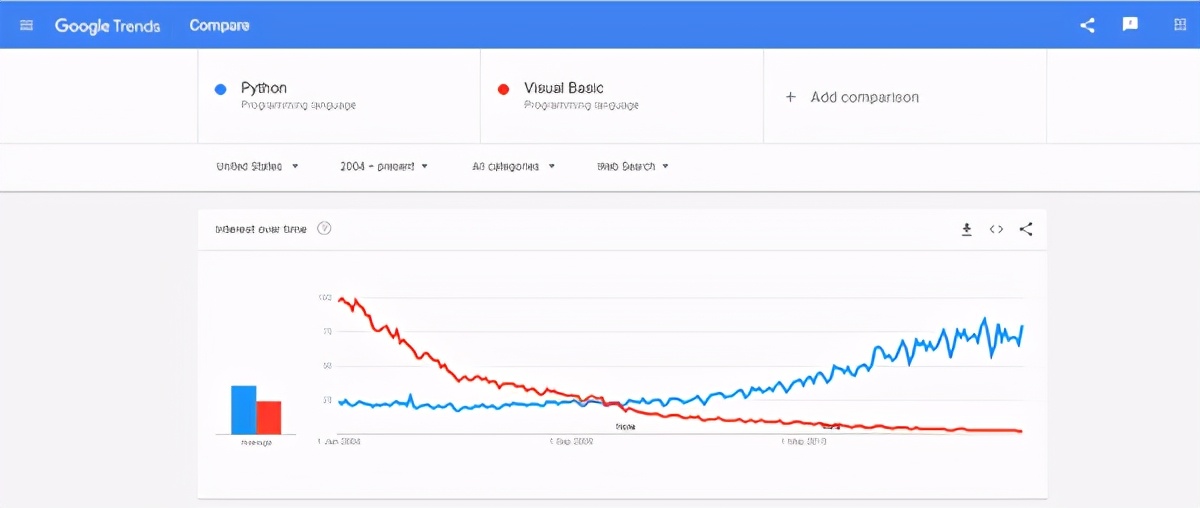
Task: Open the send feedback icon
Action: point(1130,25)
